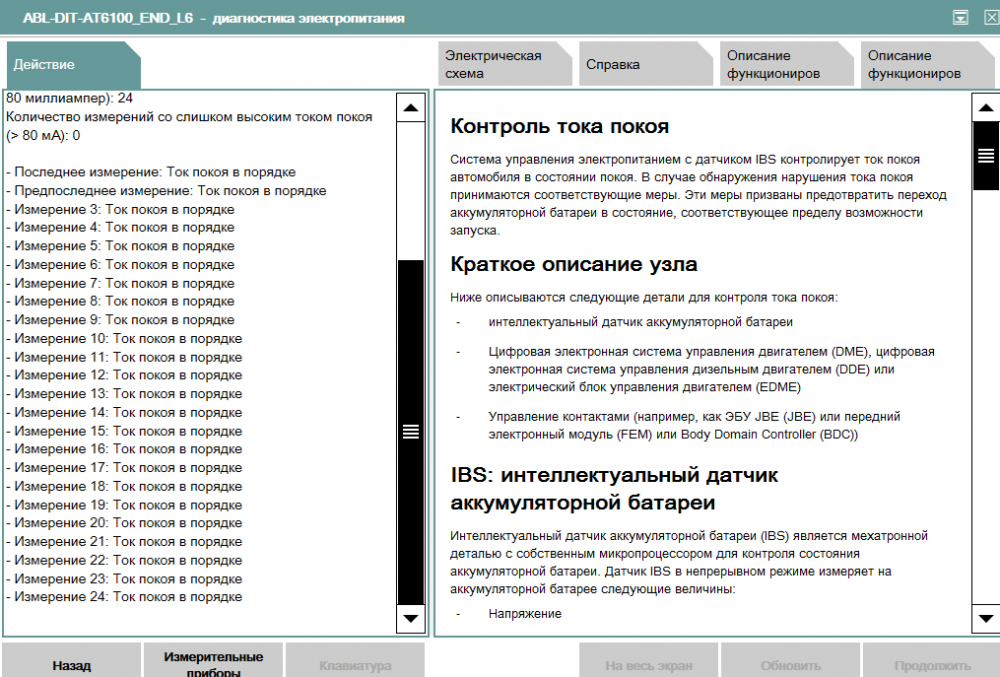1000x677 pixels.
Task: Click the help panel scroll-up arrow
Action: (985, 108)
